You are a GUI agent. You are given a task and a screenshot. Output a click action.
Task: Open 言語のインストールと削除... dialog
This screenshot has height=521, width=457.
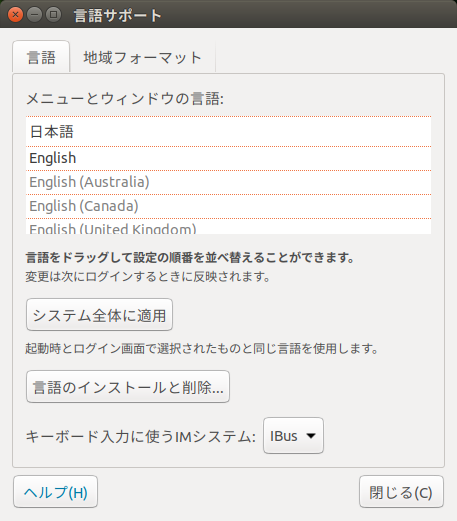[x=128, y=387]
